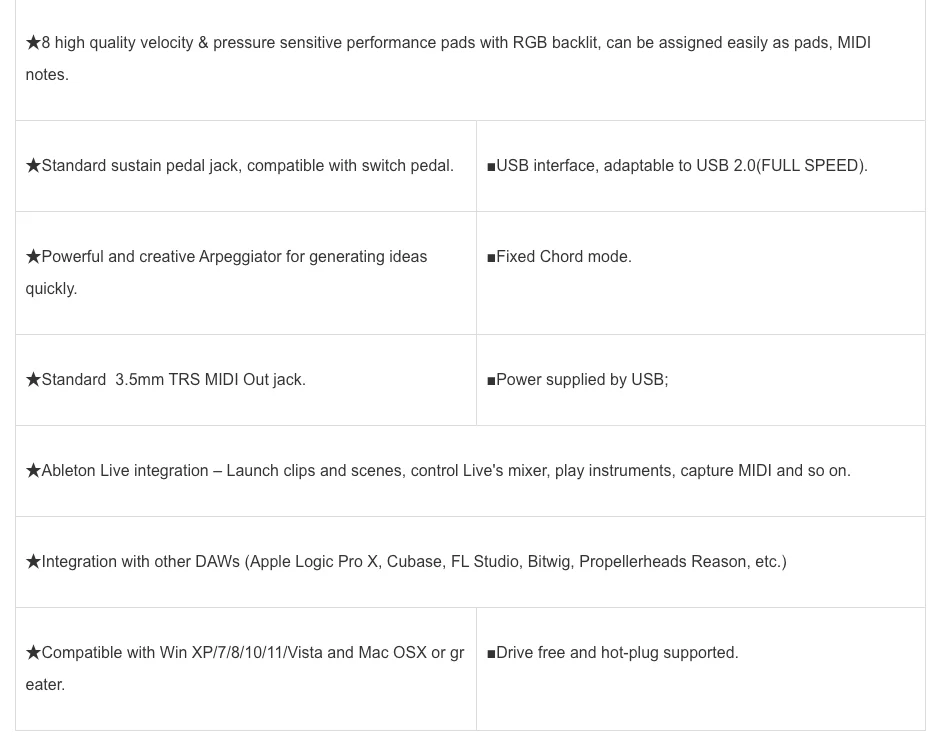Click the star before 'Standard 3.5mm TRS MIDI'

click(x=33, y=380)
